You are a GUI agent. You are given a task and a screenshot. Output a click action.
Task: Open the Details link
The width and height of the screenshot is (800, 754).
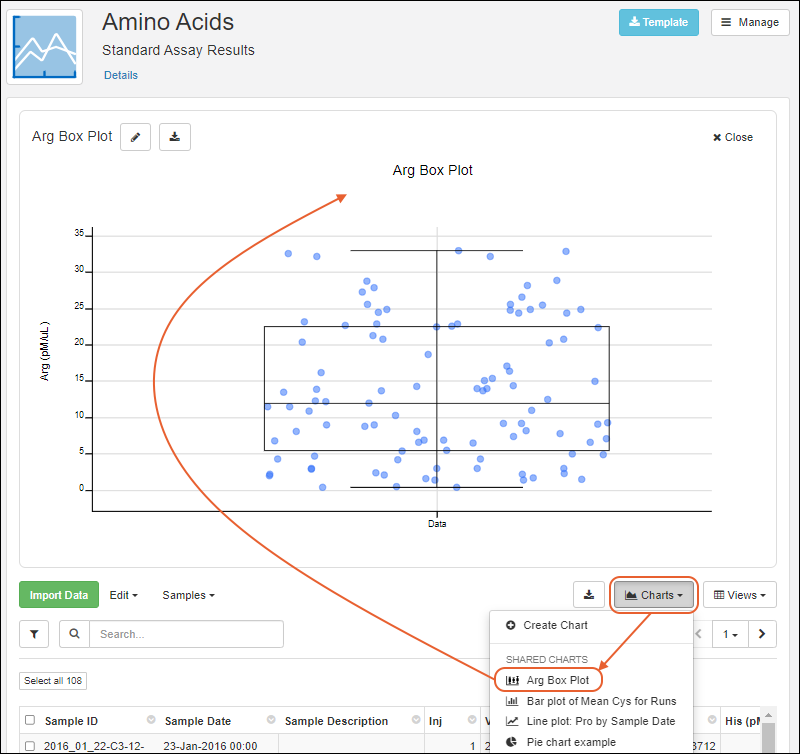click(121, 75)
